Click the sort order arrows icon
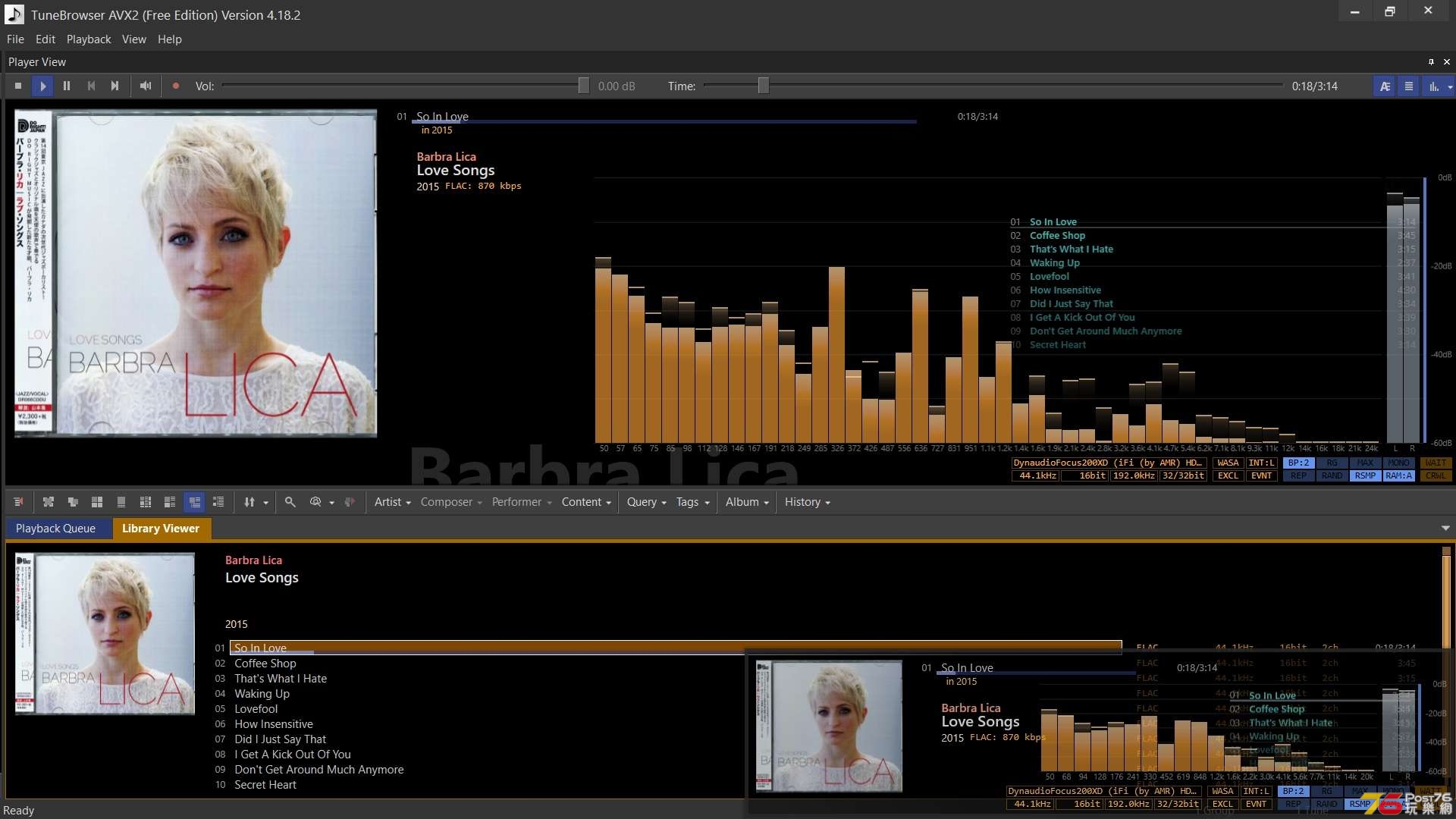Screen dimensions: 1456x819 pos(249,502)
